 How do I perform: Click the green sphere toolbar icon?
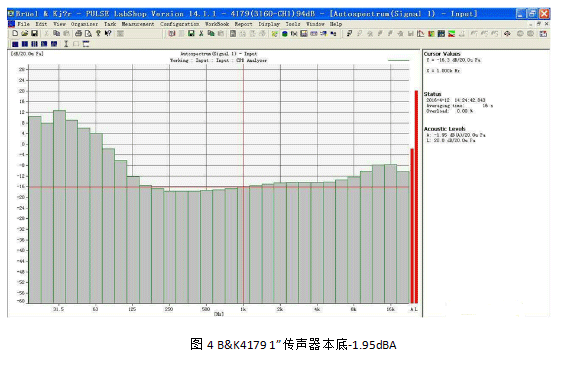(x=285, y=34)
